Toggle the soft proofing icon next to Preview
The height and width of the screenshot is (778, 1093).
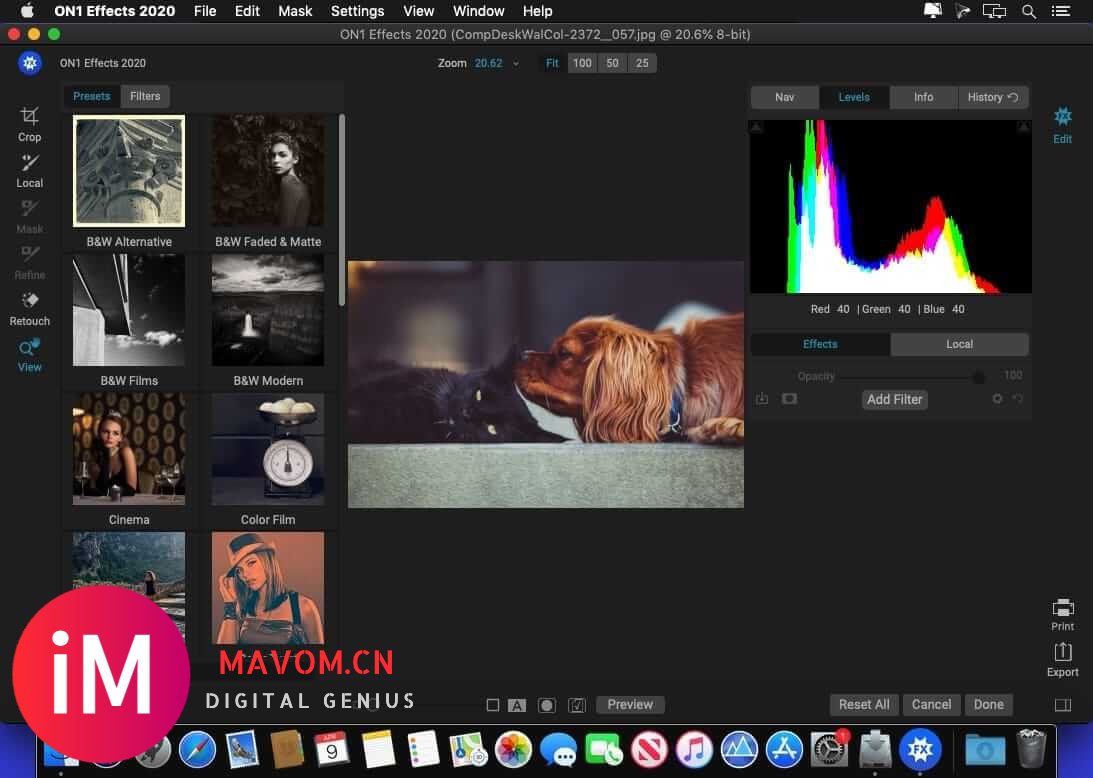pos(576,705)
